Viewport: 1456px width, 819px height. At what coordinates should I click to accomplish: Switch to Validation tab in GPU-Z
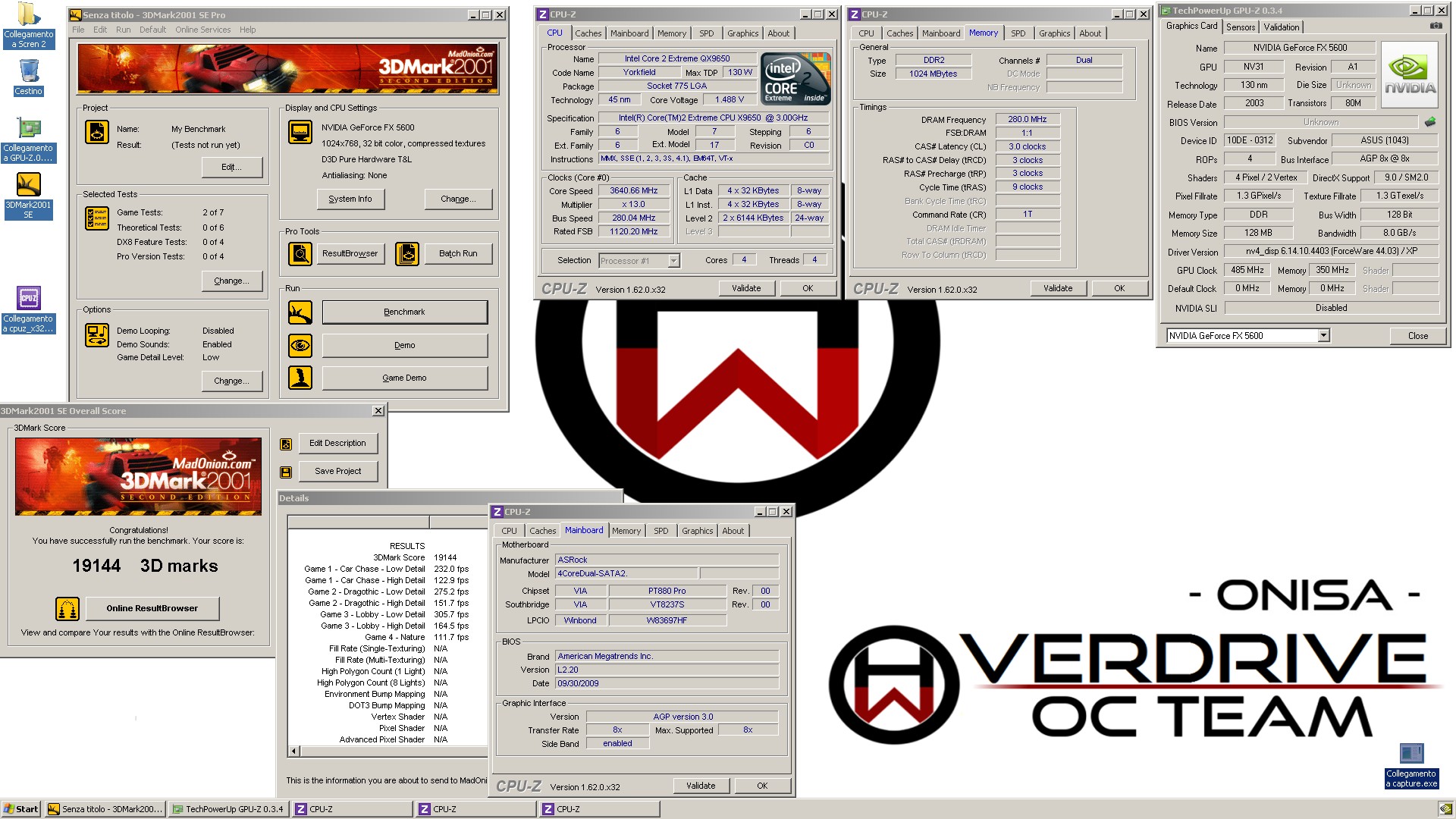(x=1281, y=27)
